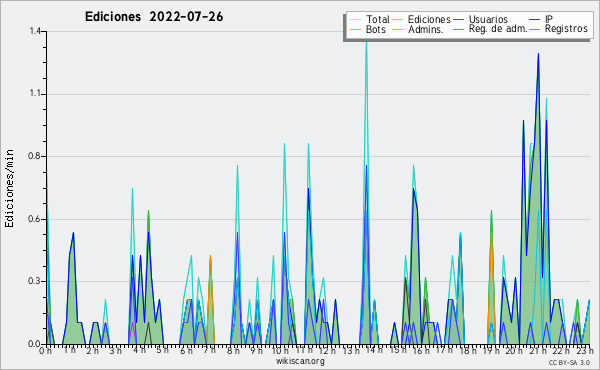Click the magenta line sample beside Reg. de adm.
This screenshot has height=370, width=600.
click(458, 29)
